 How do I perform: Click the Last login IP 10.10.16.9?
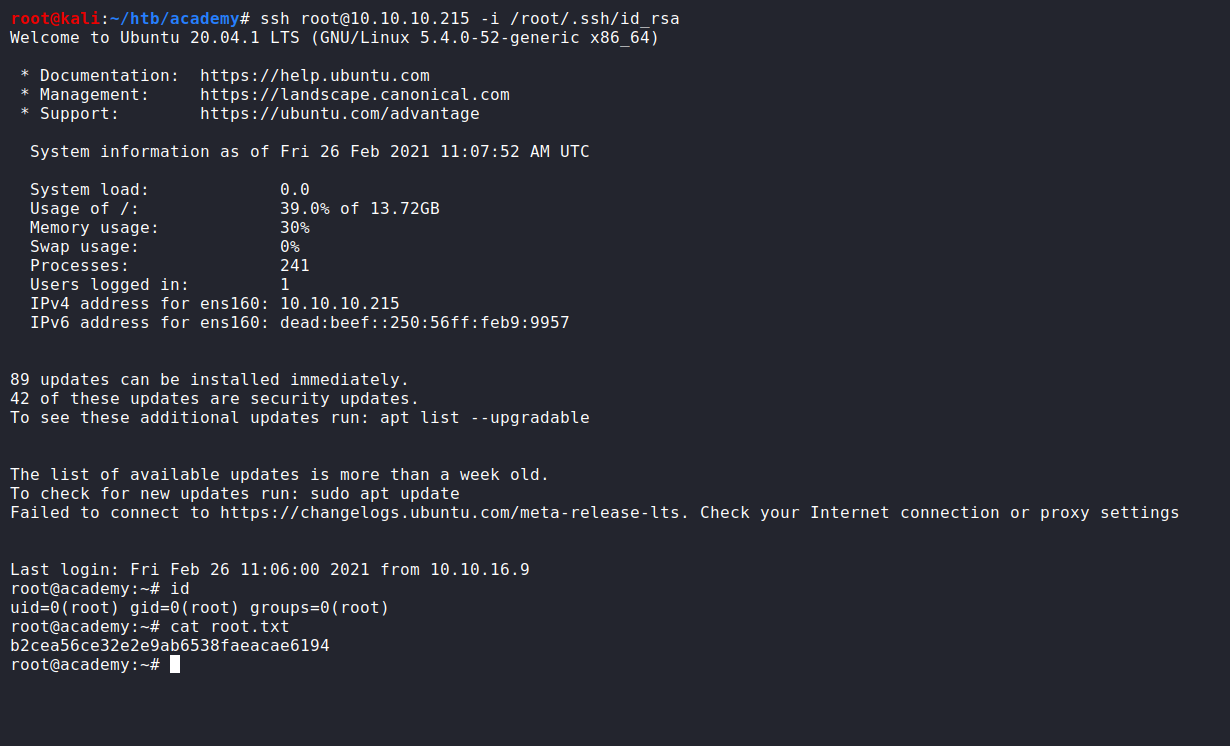coord(480,570)
